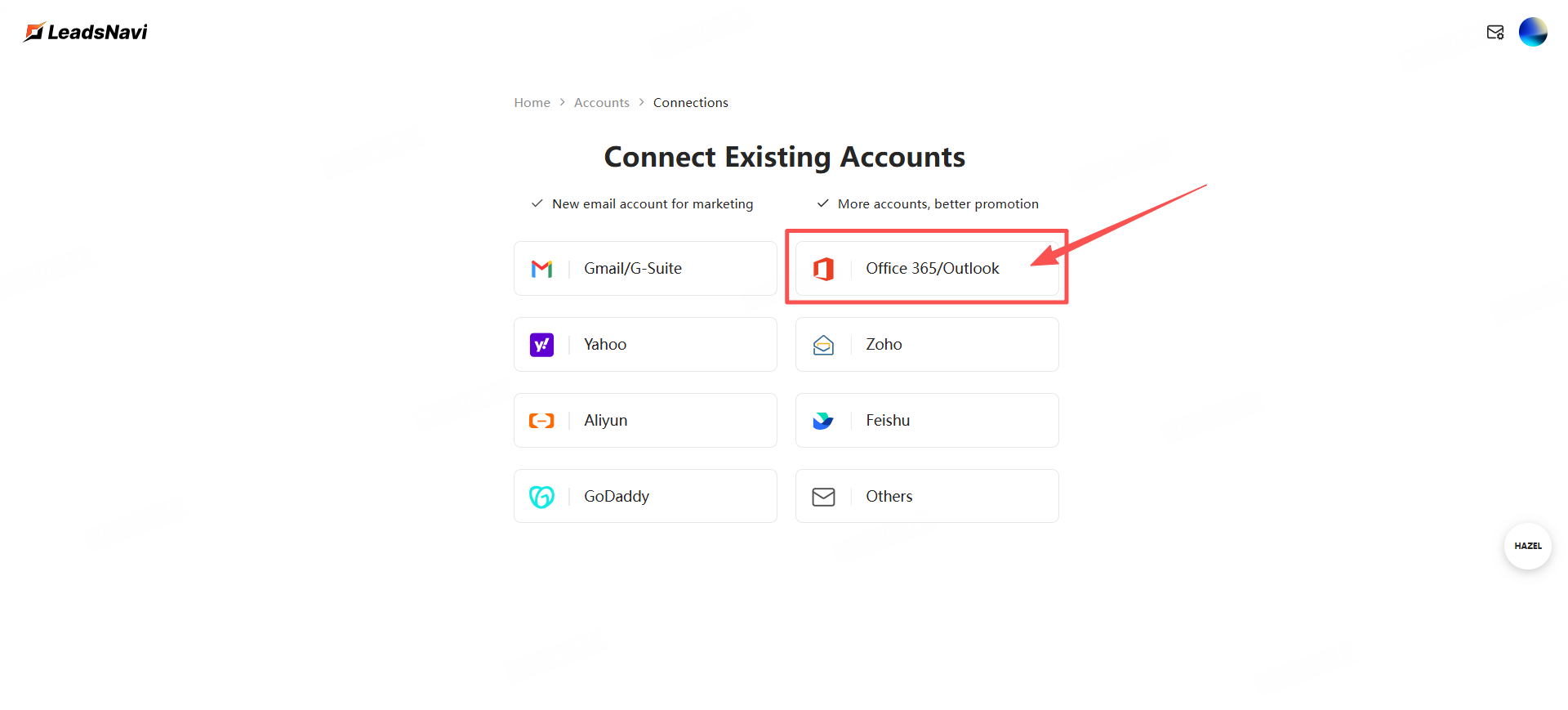The width and height of the screenshot is (1568, 710).
Task: Go to Home breadcrumb link
Action: (532, 103)
